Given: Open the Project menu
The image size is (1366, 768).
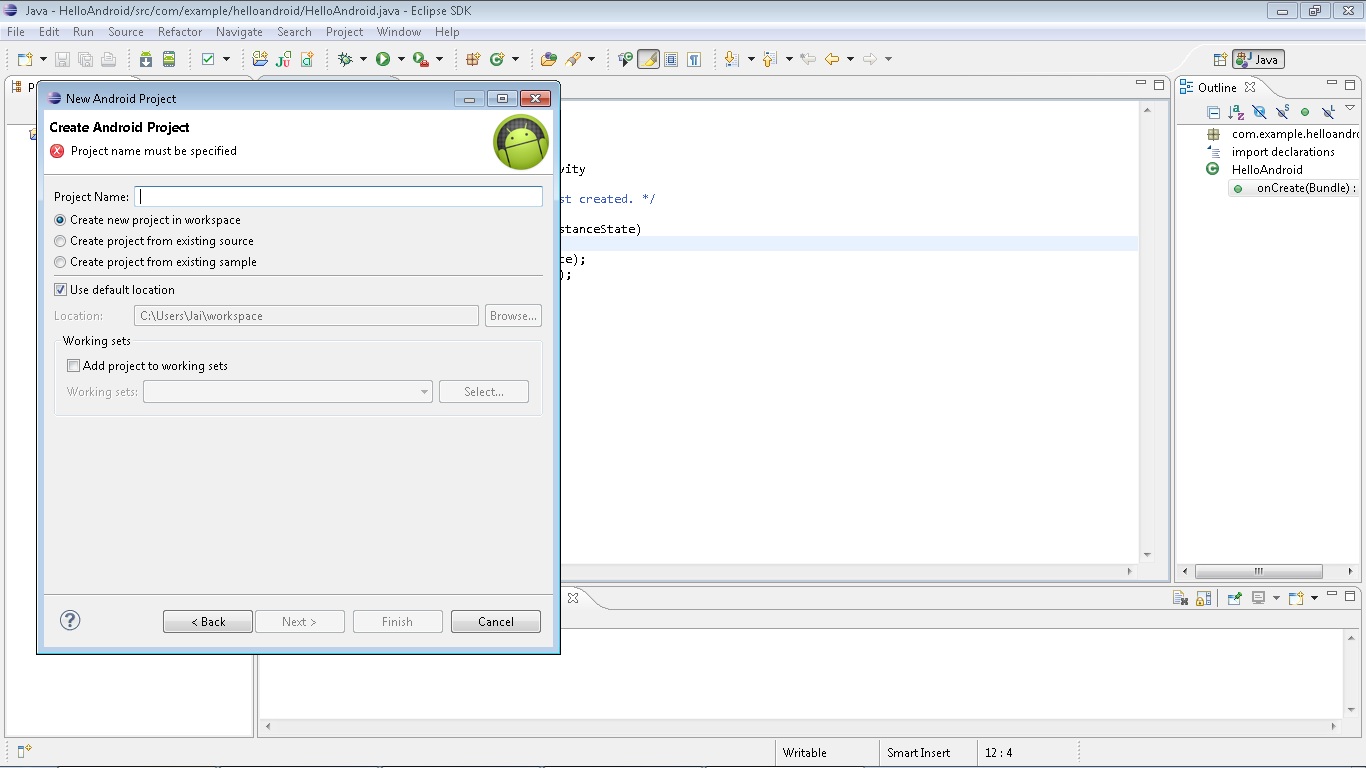Looking at the screenshot, I should (344, 32).
